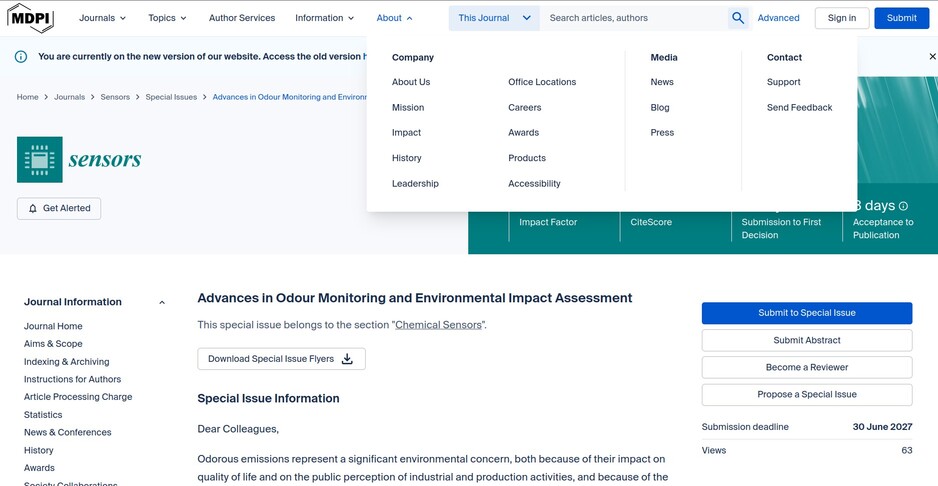Screen dimensions: 938x486
Task: Open History in the Journal Information sidebar
Action: [38, 450]
